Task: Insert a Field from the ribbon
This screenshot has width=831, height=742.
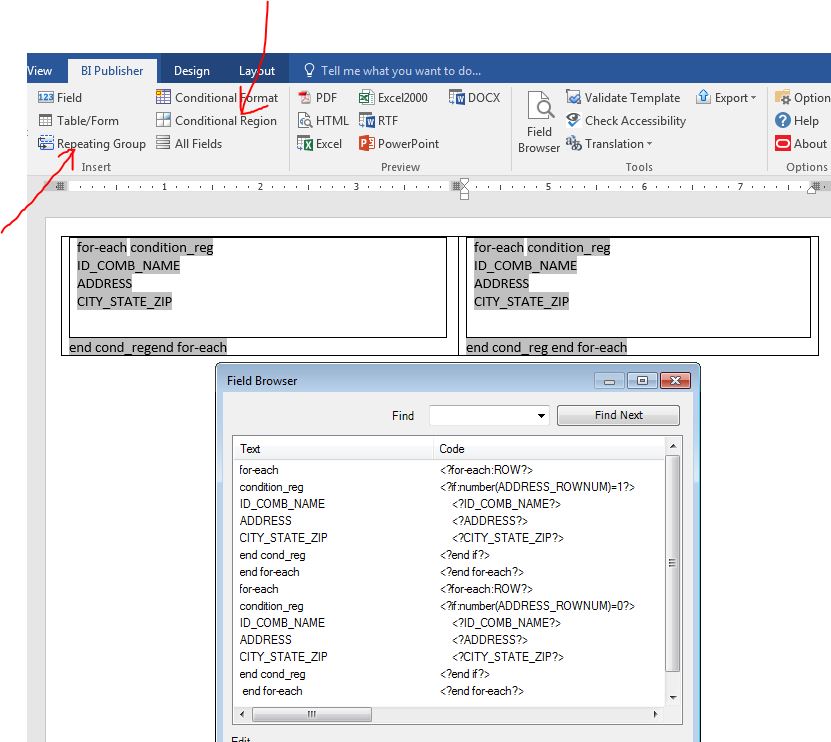Action: click(60, 98)
